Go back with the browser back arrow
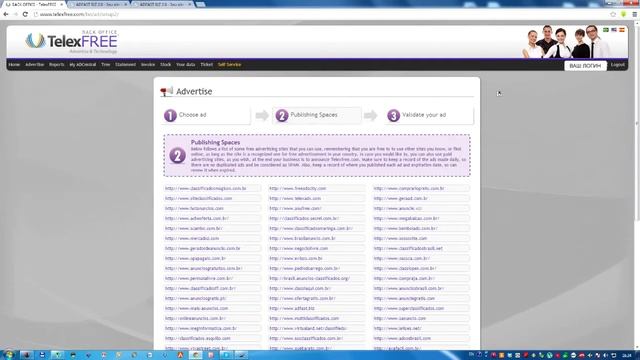Image resolution: width=640 pixels, height=360 pixels. (6, 14)
